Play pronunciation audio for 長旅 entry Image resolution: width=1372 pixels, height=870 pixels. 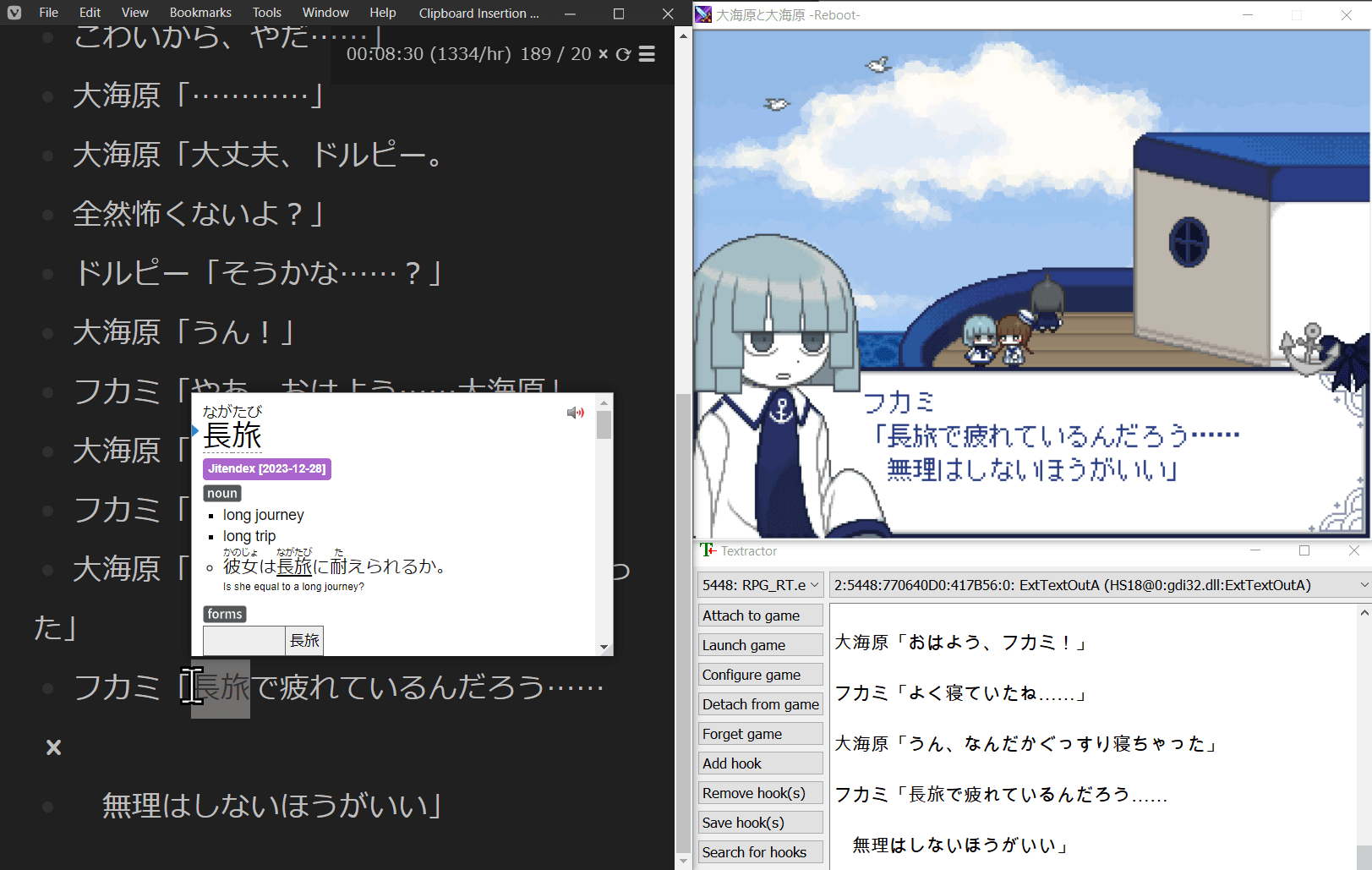(x=577, y=413)
